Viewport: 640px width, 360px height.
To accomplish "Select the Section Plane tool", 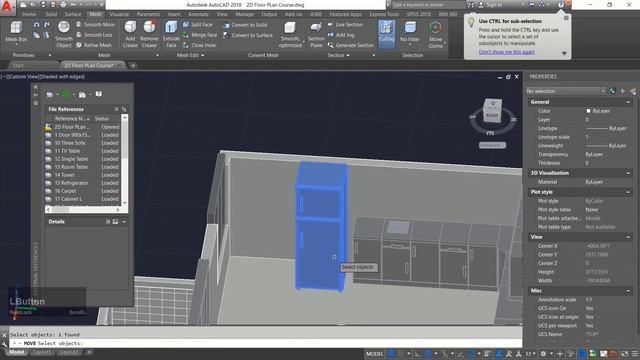I will [x=316, y=34].
